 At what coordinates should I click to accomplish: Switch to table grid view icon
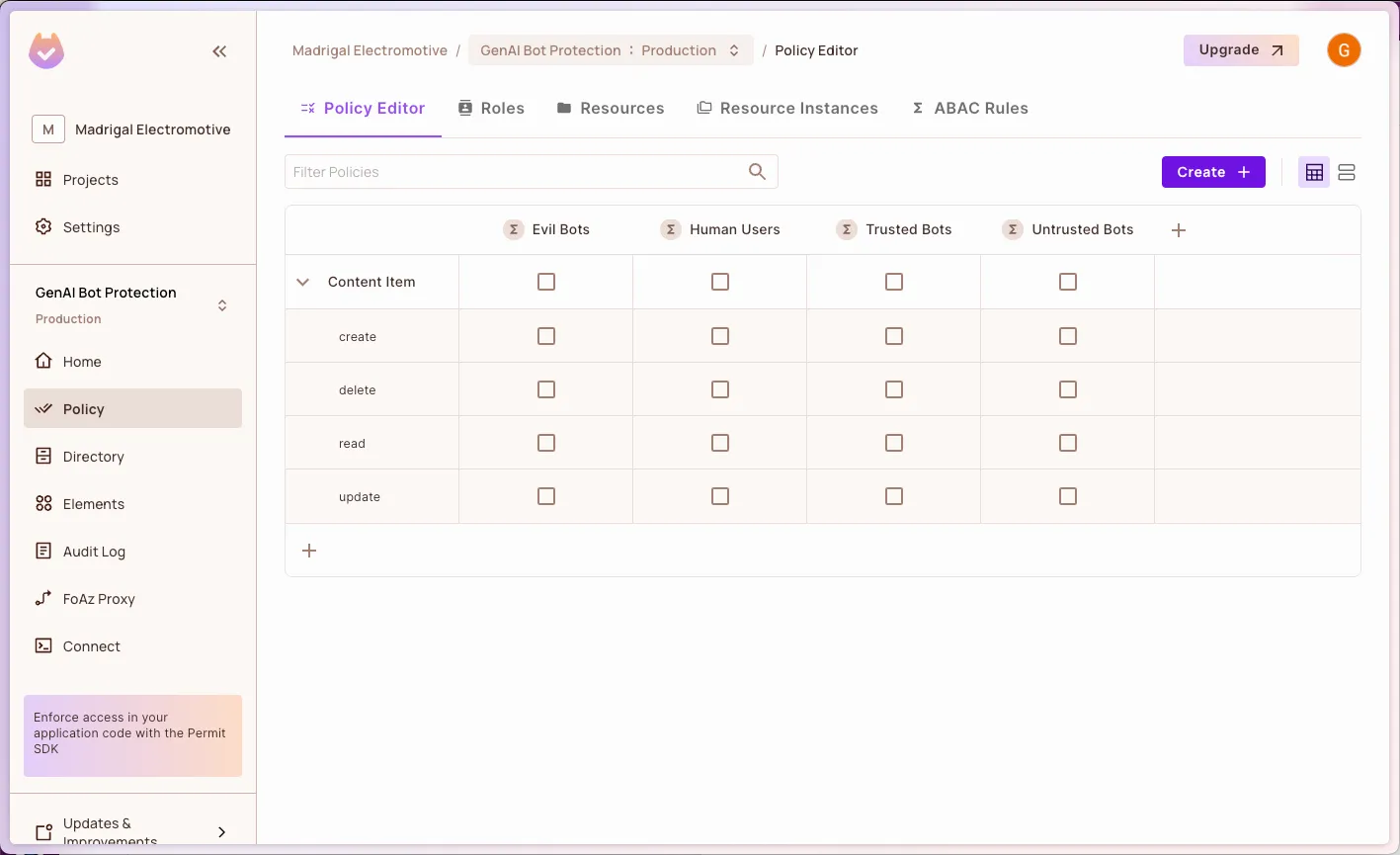click(1314, 173)
